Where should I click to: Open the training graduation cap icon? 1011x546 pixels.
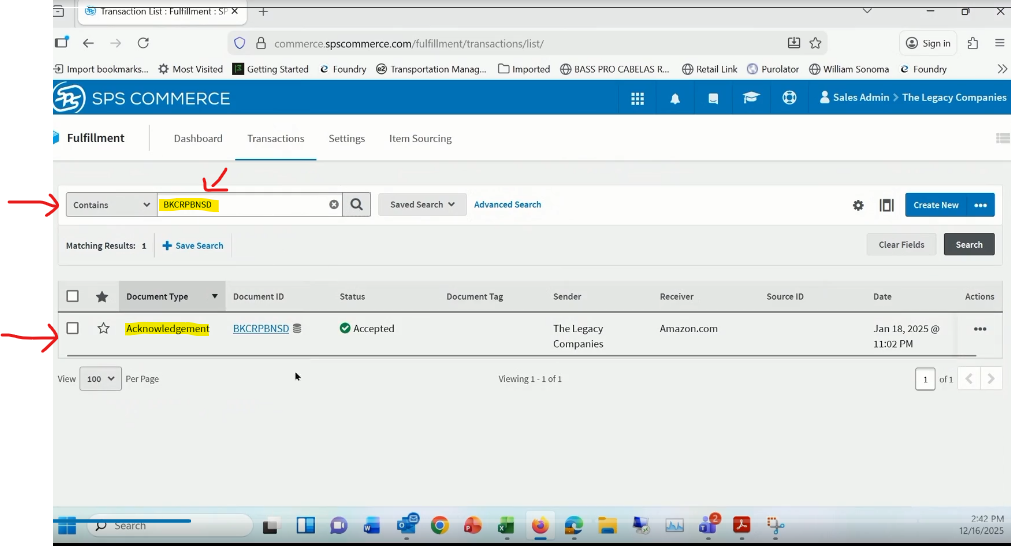(x=751, y=98)
